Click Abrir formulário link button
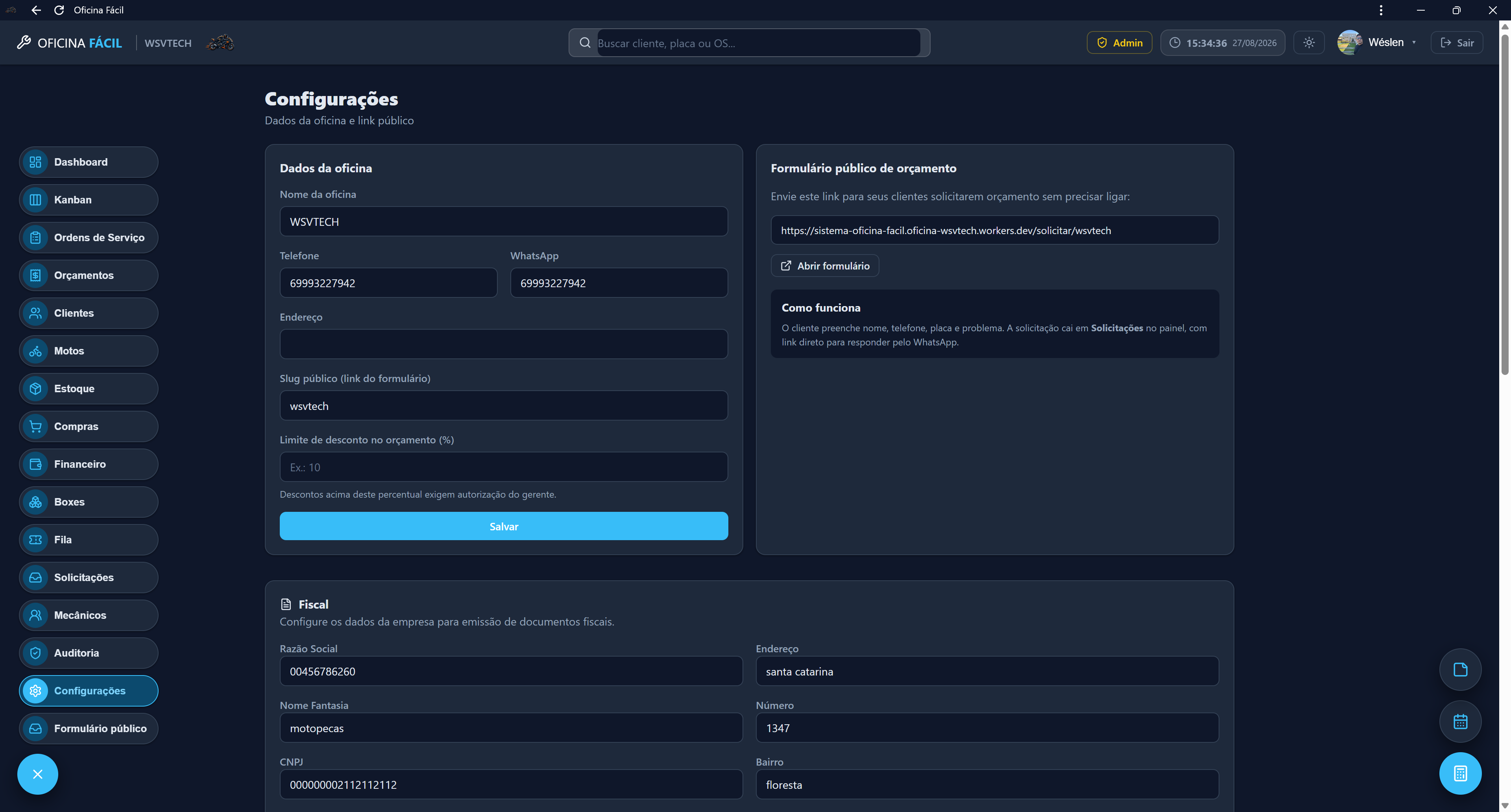Viewport: 1511px width, 812px height. pos(825,266)
